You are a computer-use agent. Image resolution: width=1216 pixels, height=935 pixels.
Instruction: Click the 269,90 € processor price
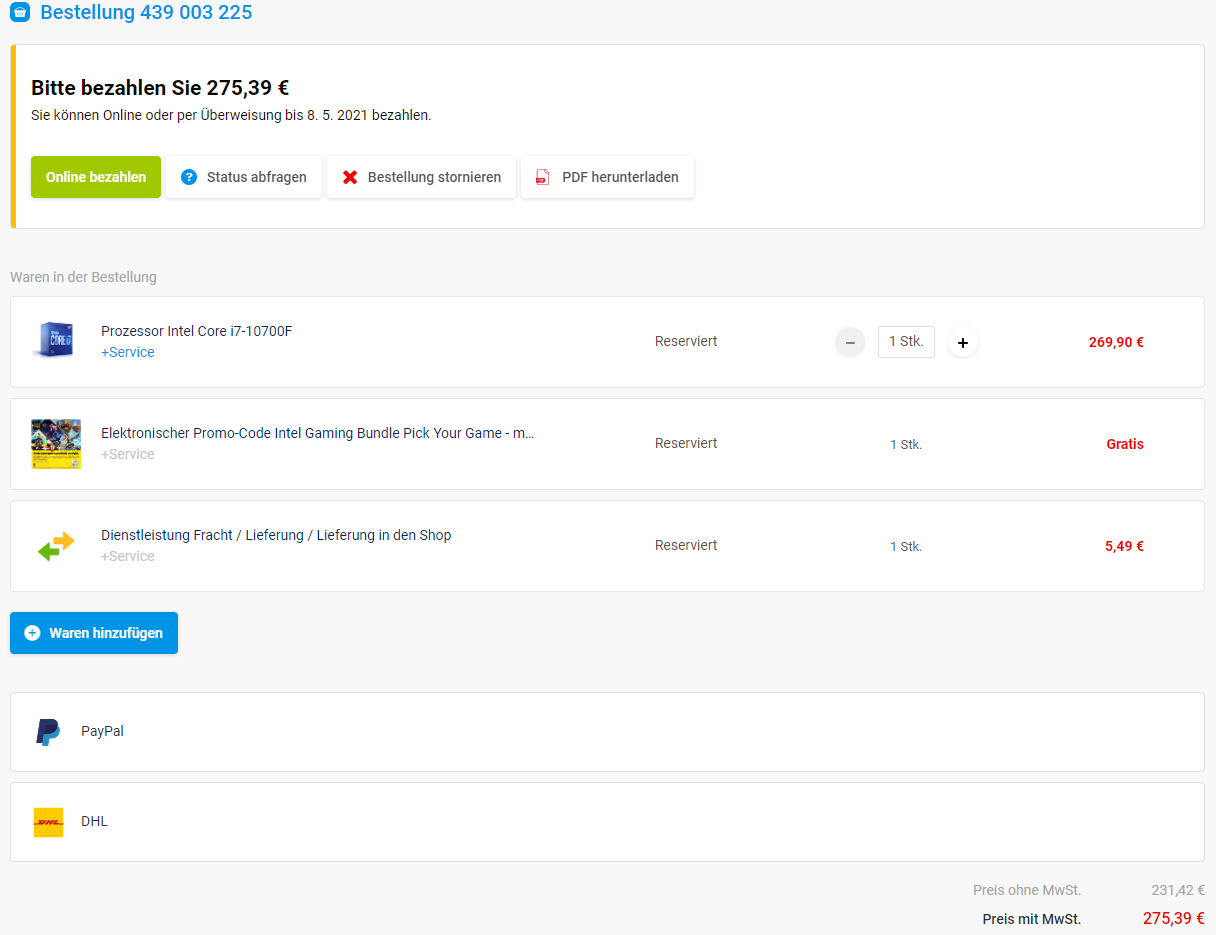[1116, 342]
